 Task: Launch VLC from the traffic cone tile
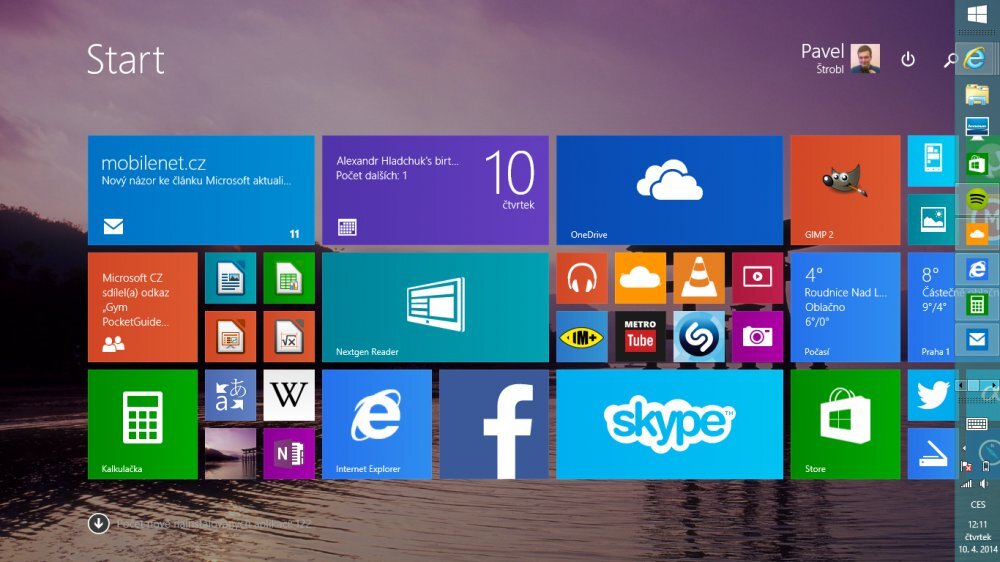[x=699, y=278]
